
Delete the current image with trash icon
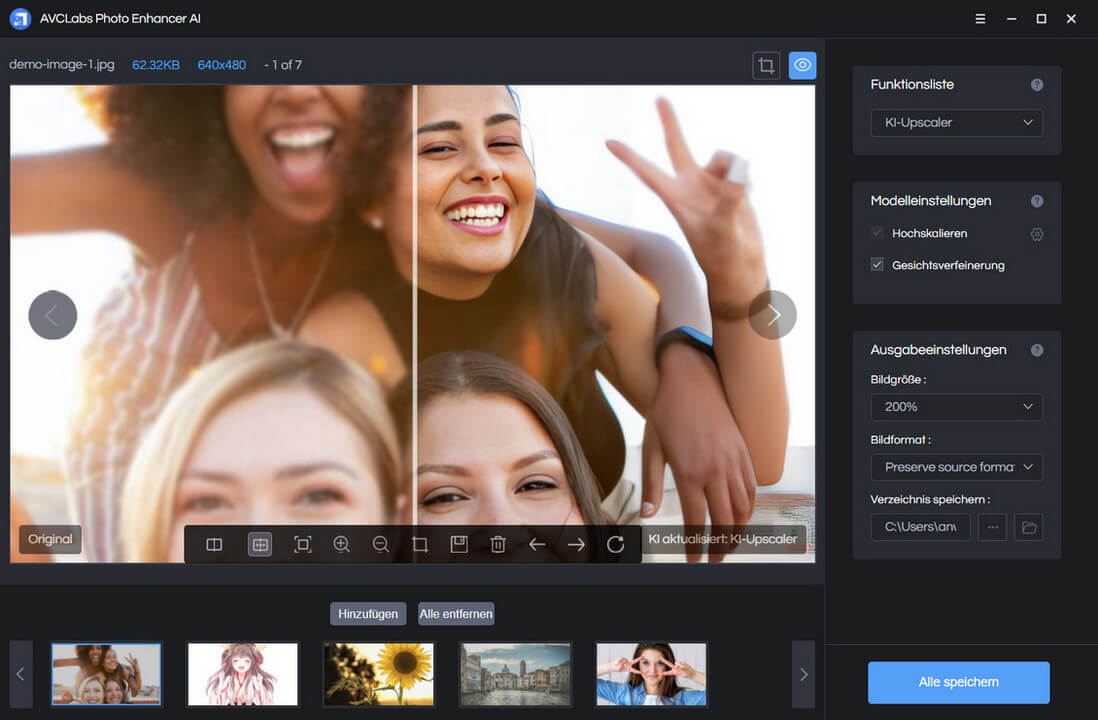[498, 544]
